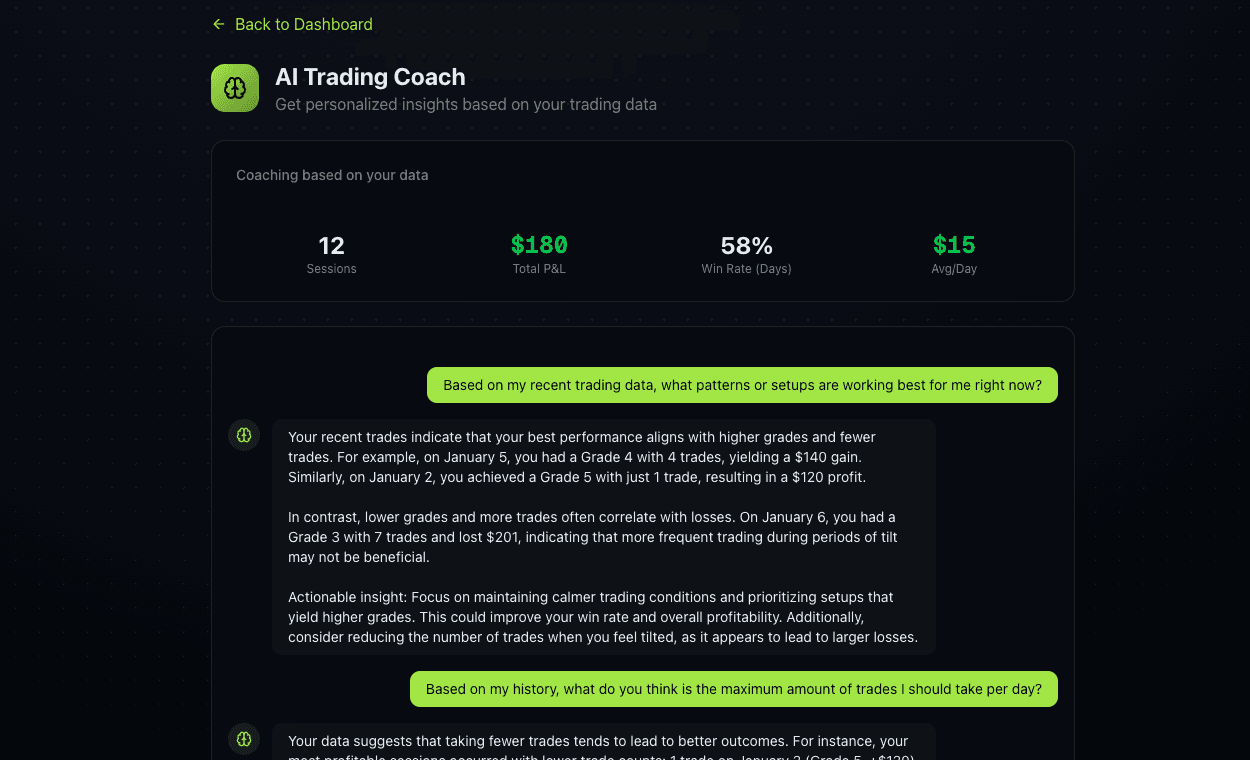
Task: Select the 12 Sessions stat
Action: (x=331, y=245)
